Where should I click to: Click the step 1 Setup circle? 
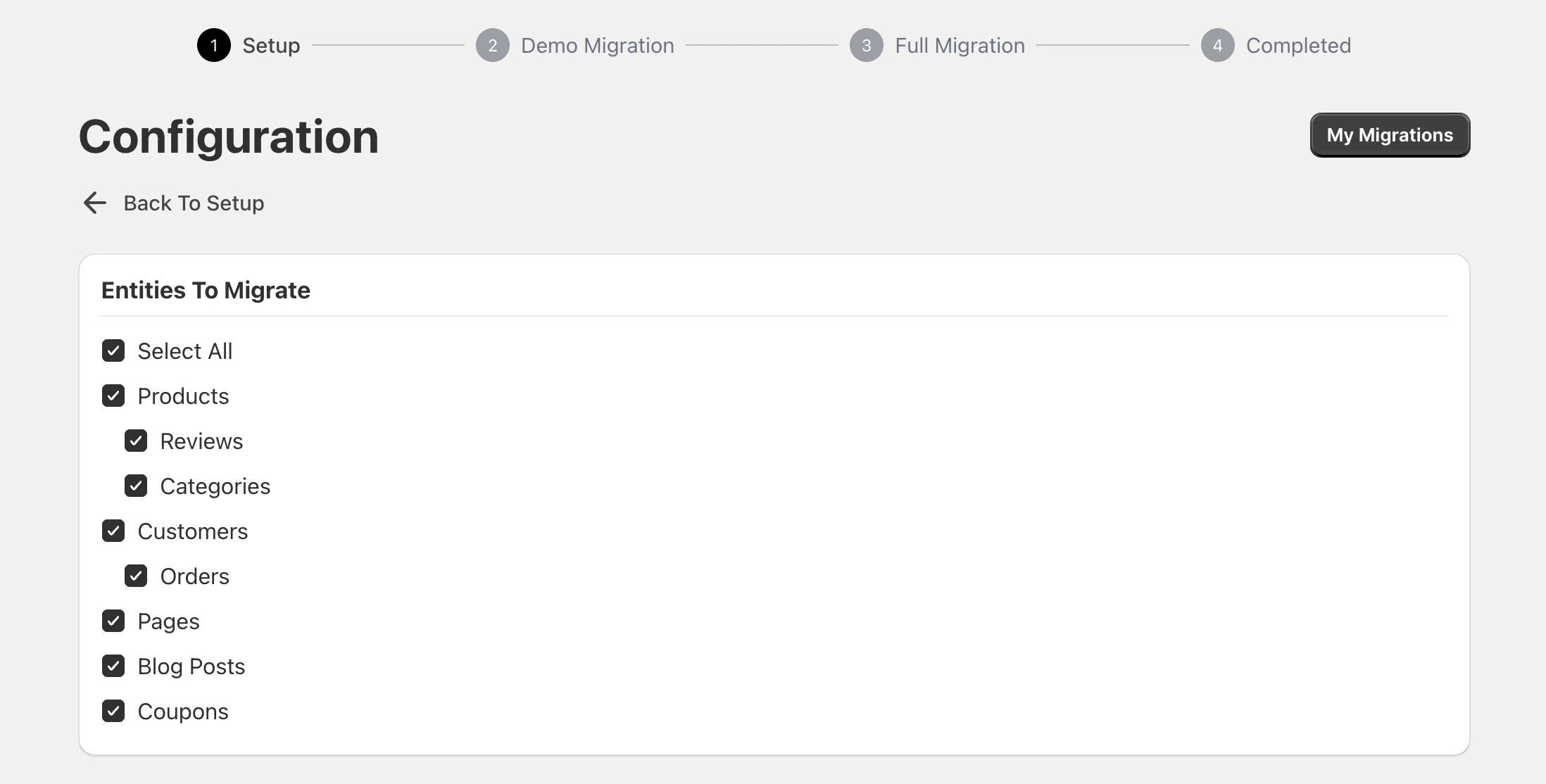click(x=214, y=45)
